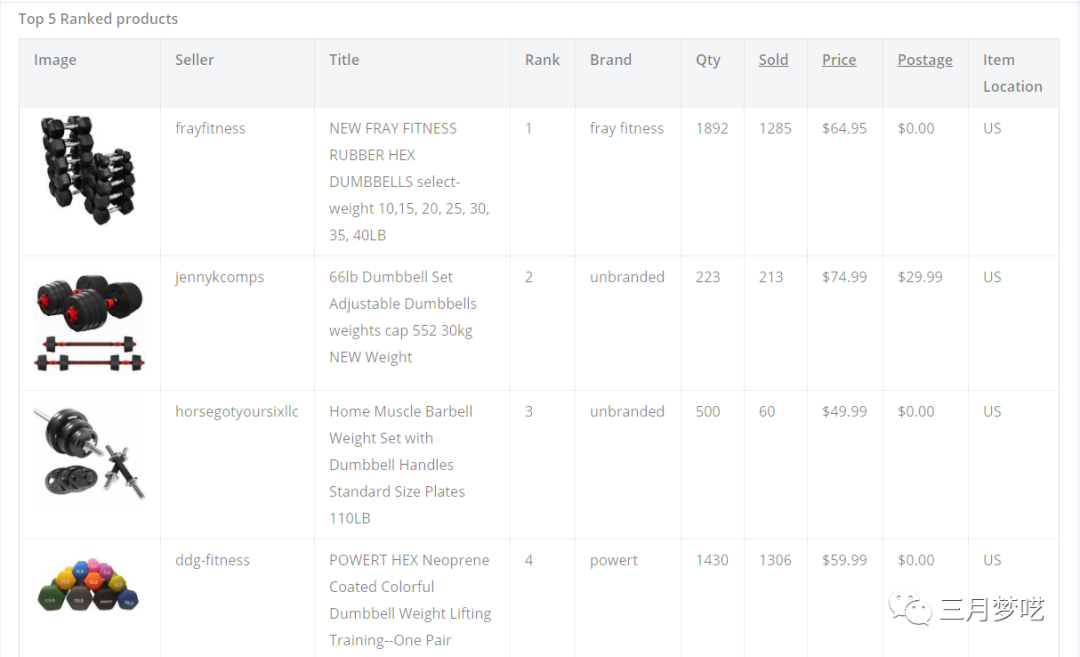Screen dimensions: 1080x657
Task: Sort table by Sold column header
Action: tap(773, 60)
